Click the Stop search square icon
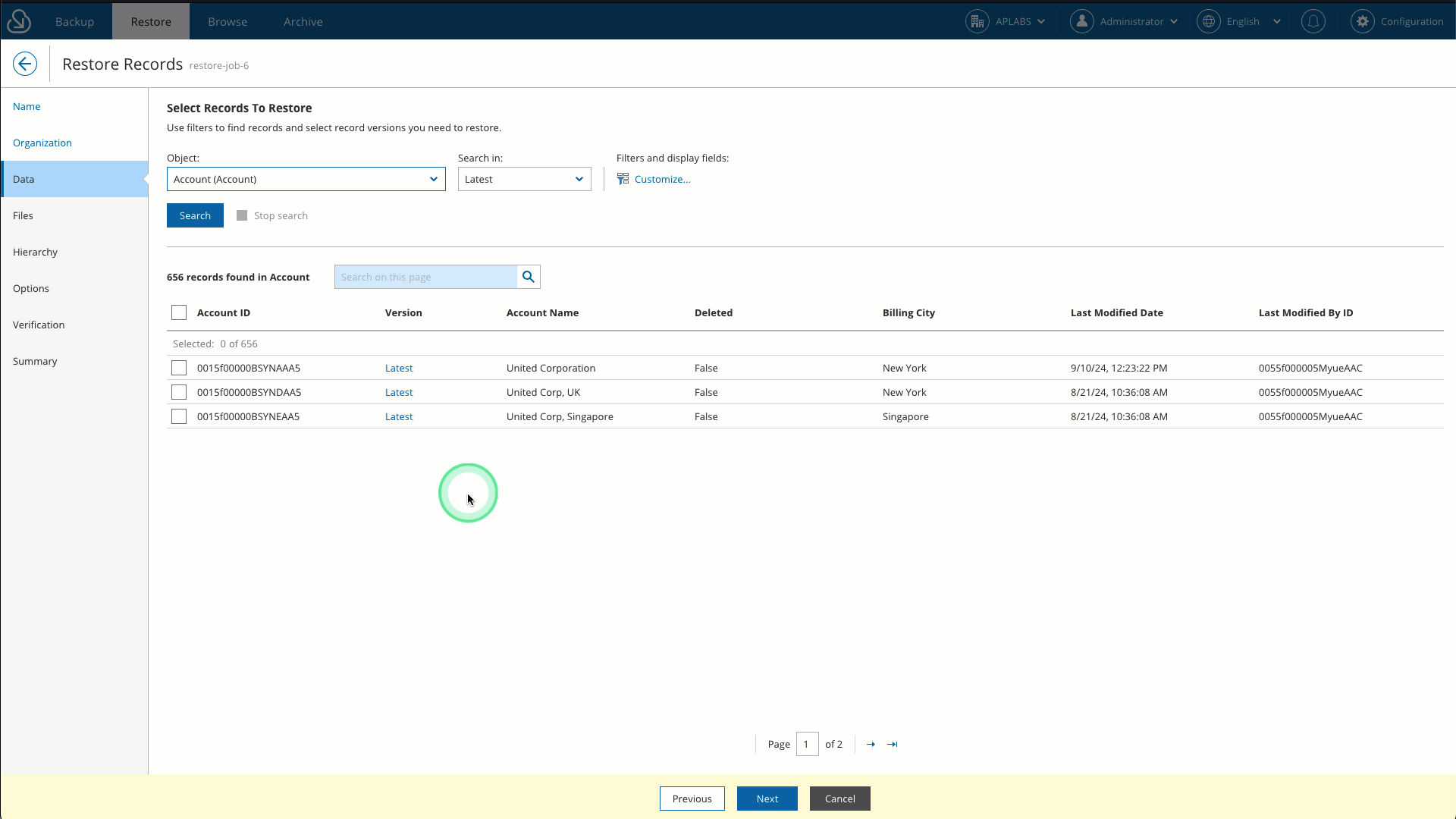Screen dimensions: 1456x819 tap(242, 215)
